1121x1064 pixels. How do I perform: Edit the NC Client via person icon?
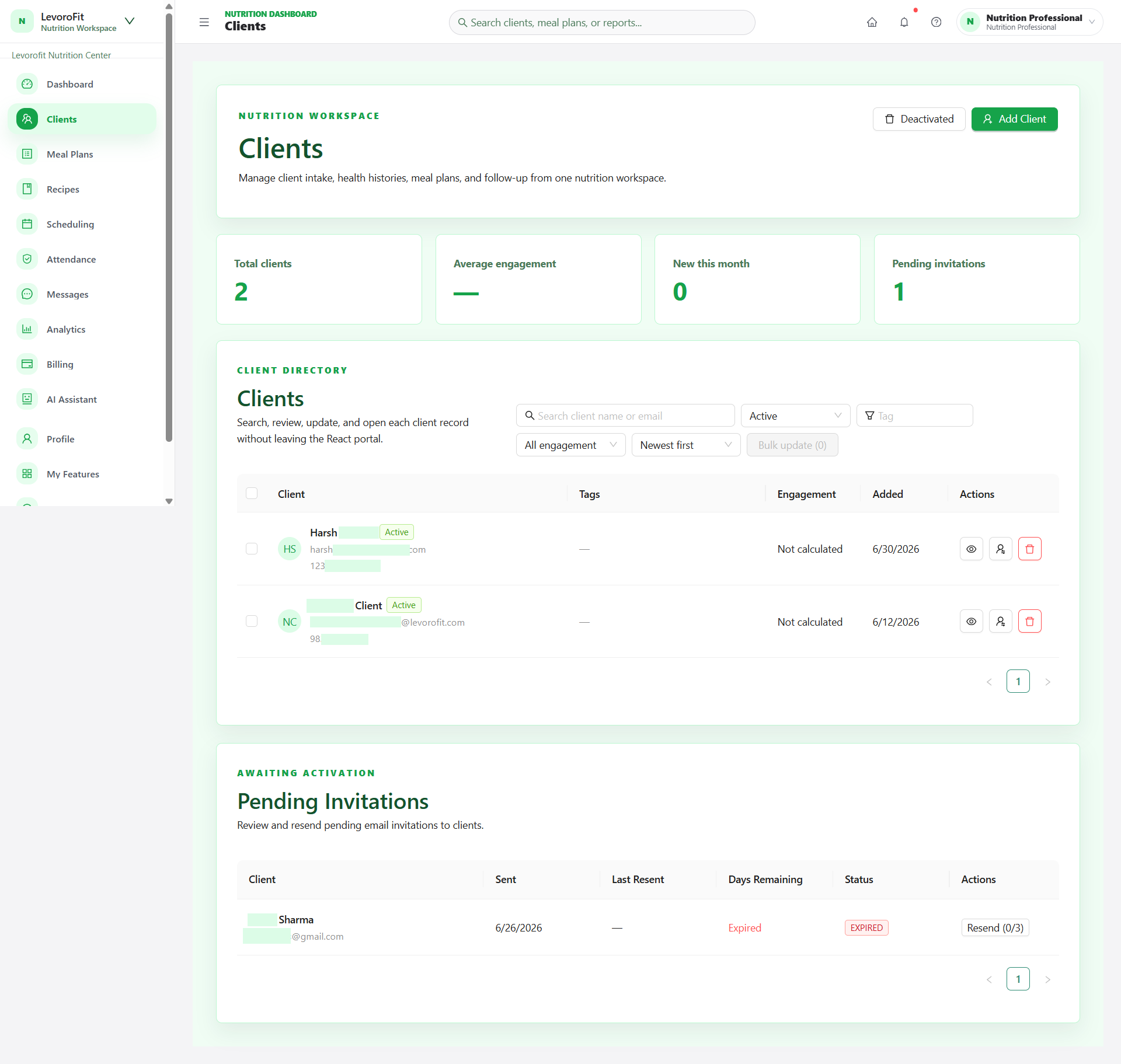pyautogui.click(x=1000, y=622)
